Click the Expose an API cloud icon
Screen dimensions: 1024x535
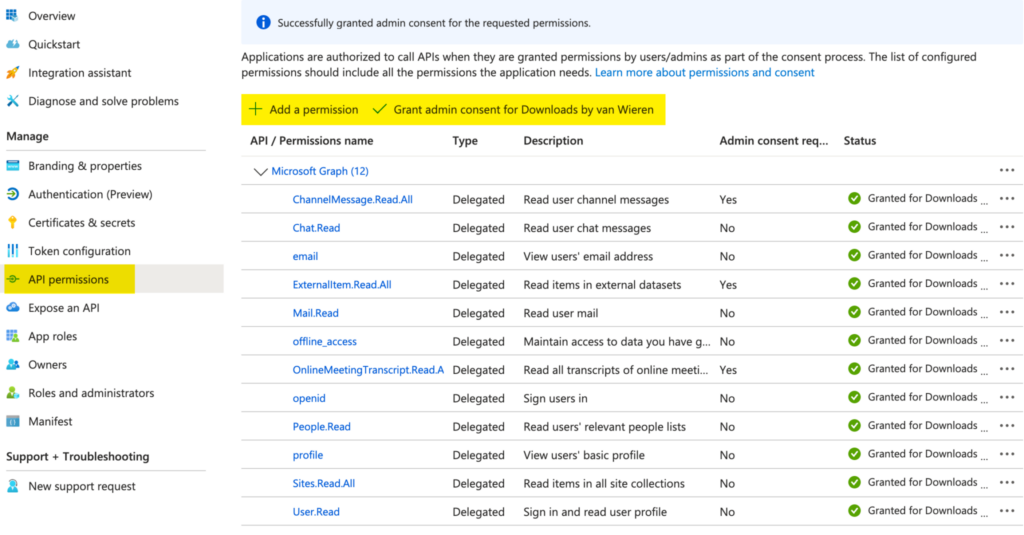[x=12, y=307]
